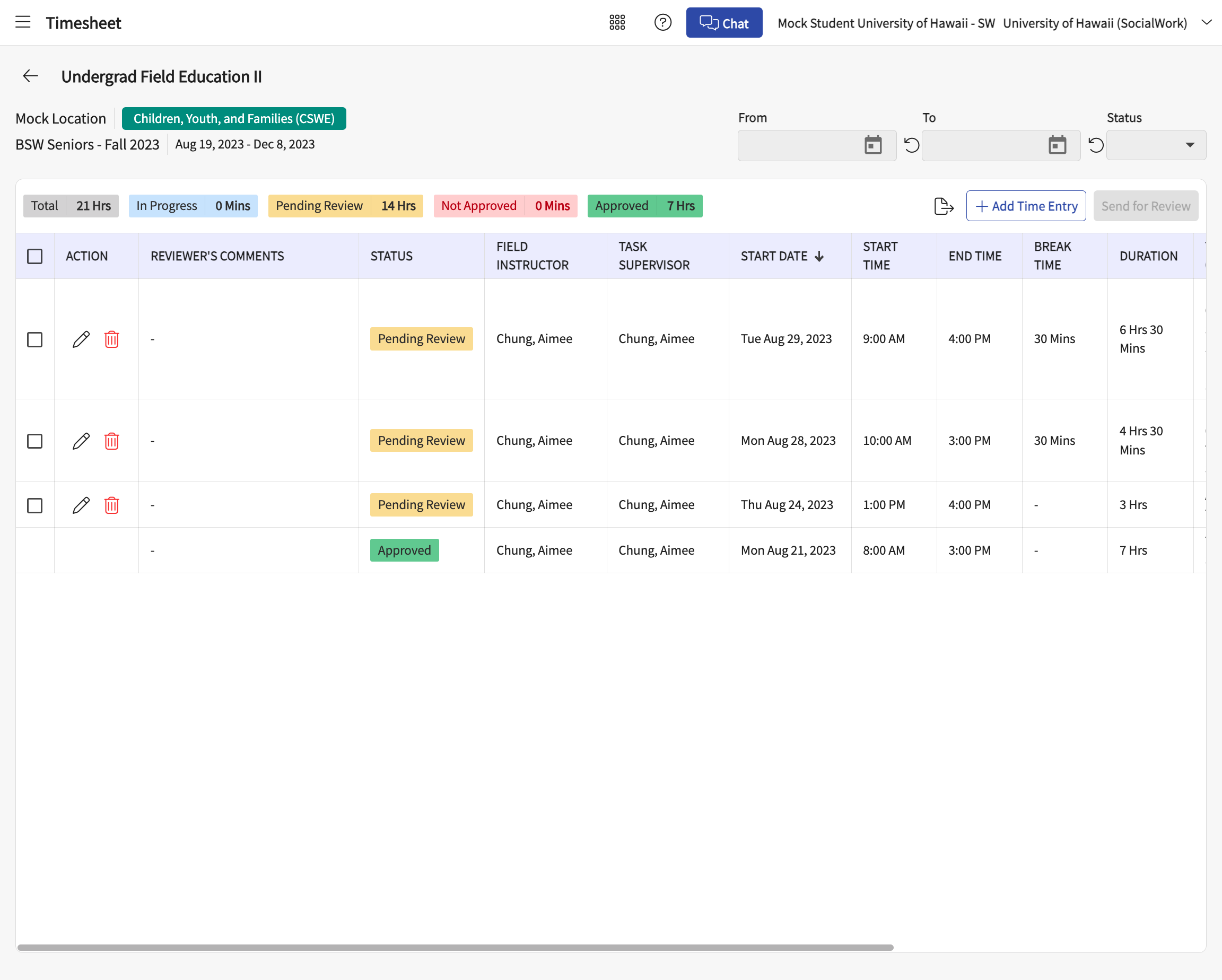
Task: Sort by the Start Date column arrow
Action: click(x=819, y=256)
